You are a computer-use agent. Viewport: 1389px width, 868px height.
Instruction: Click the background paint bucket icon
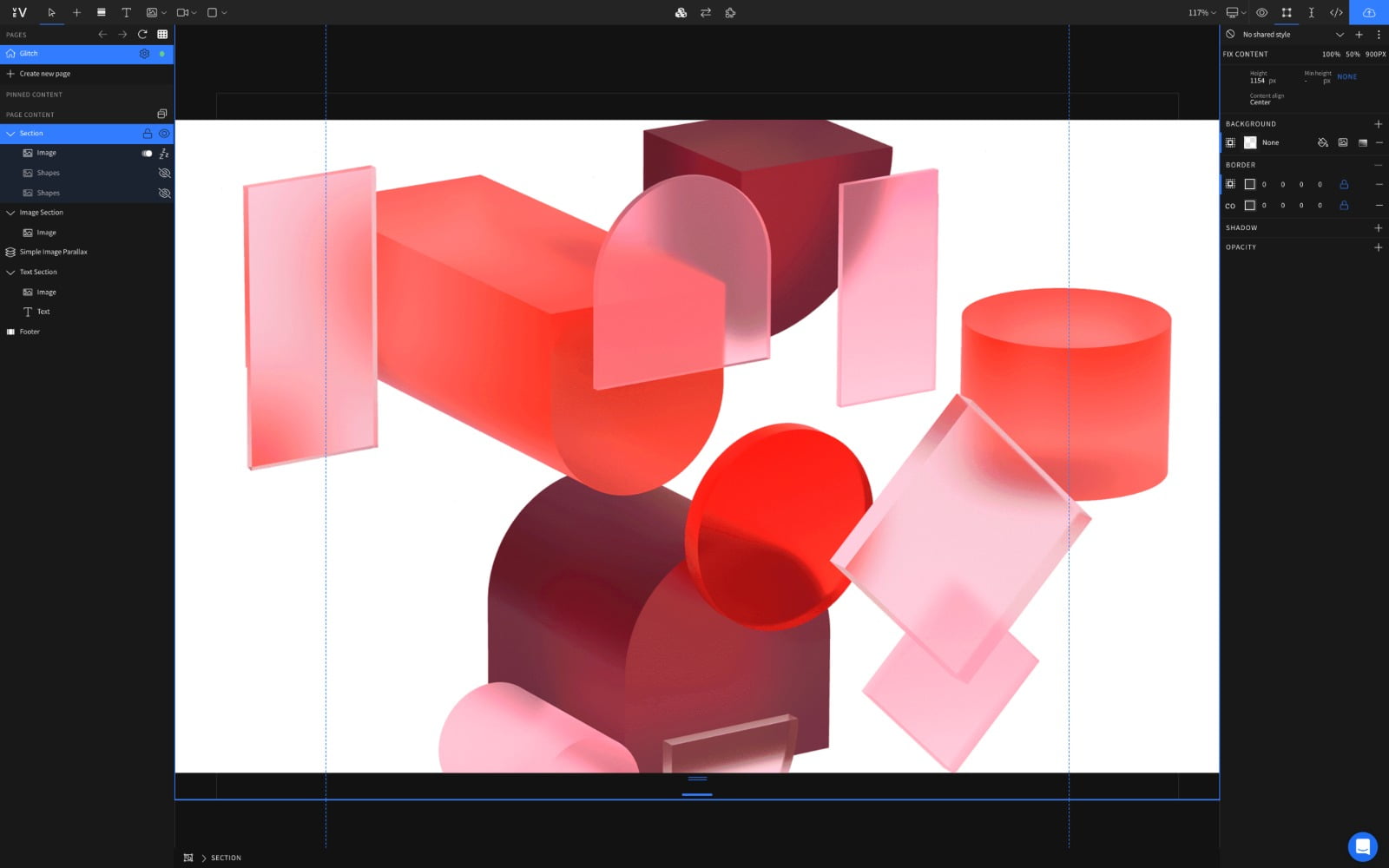1323,142
